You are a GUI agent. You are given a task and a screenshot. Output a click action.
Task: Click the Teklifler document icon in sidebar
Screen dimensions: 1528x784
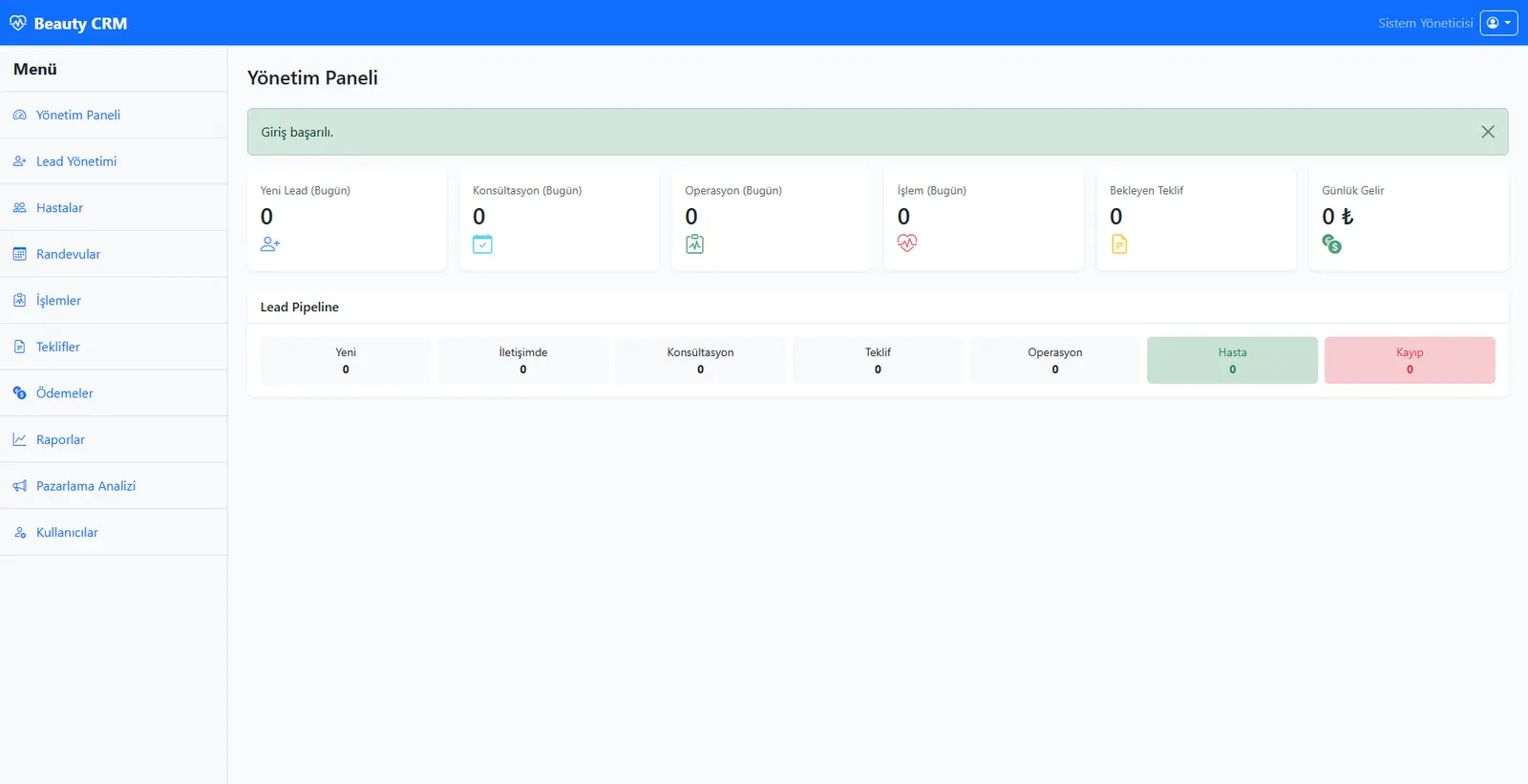20,347
